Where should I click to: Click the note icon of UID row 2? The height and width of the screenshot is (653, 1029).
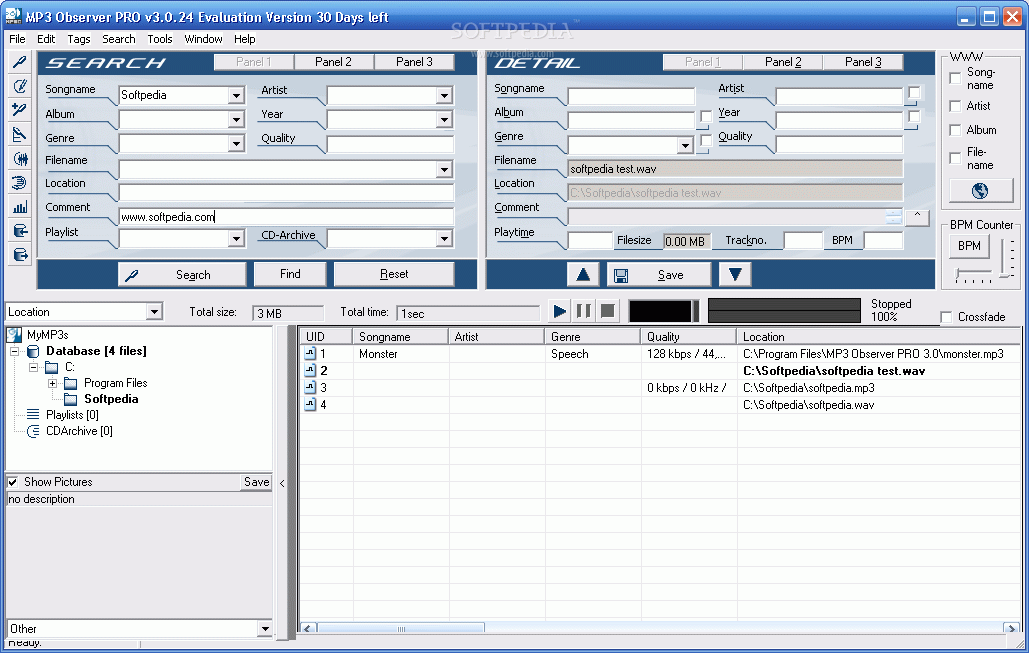[x=310, y=371]
